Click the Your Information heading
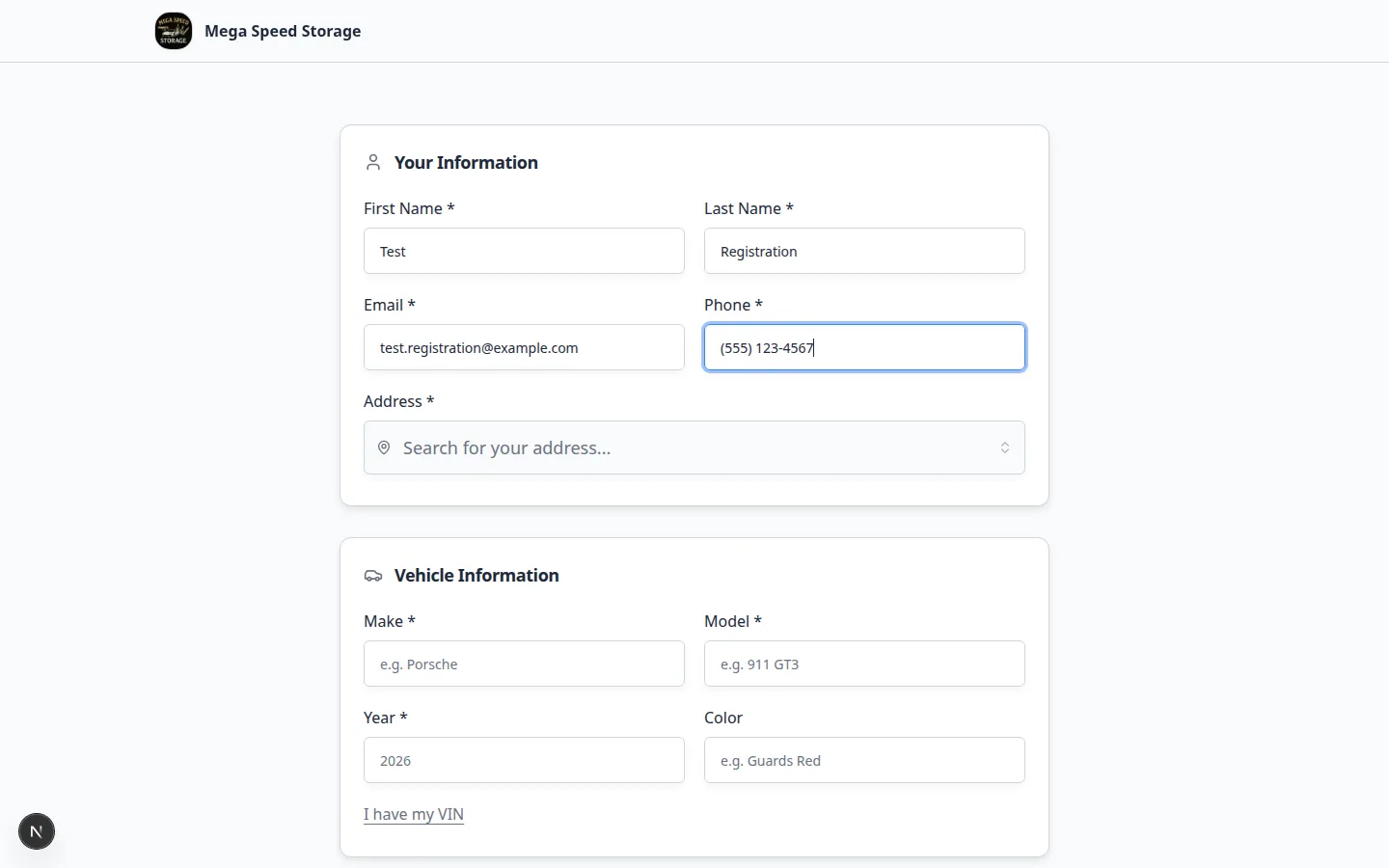Screen dimensions: 1389x868 (466, 162)
